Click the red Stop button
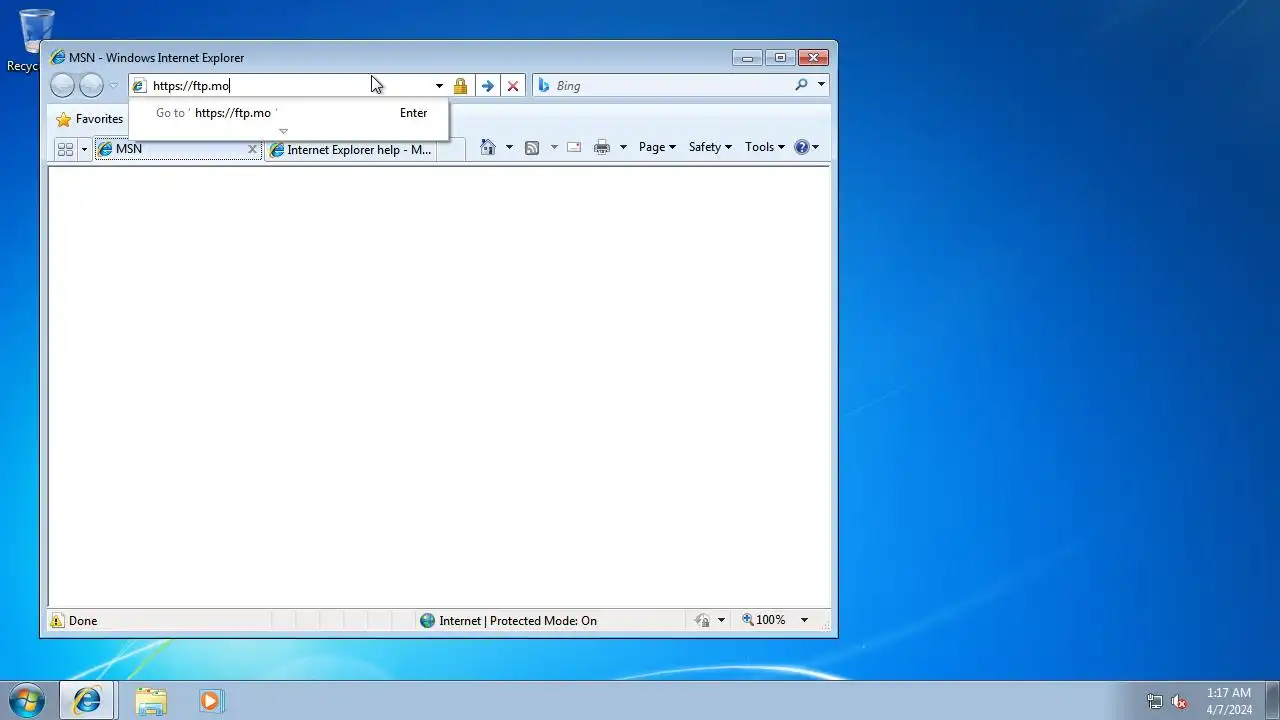1280x720 pixels. coord(513,86)
